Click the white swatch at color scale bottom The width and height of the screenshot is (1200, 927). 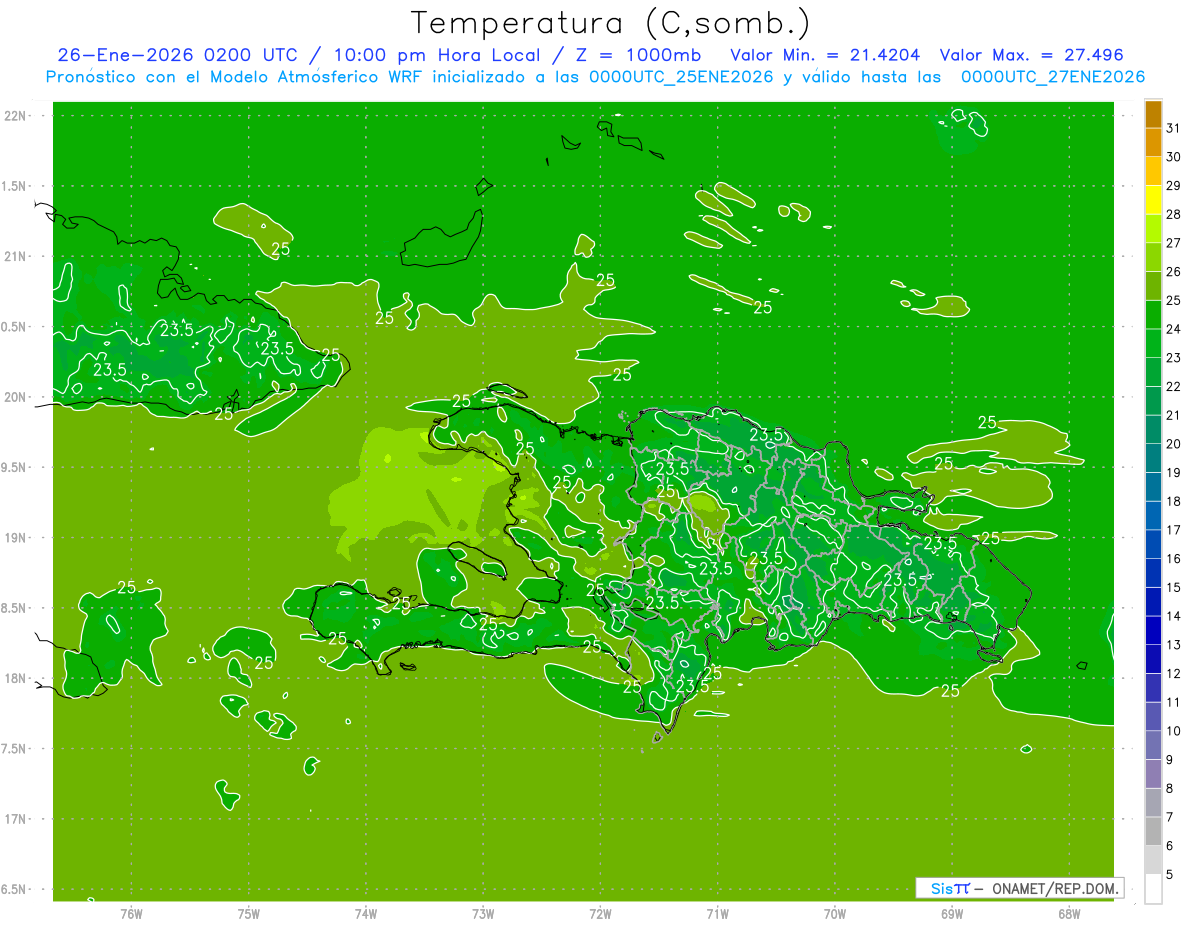1153,889
